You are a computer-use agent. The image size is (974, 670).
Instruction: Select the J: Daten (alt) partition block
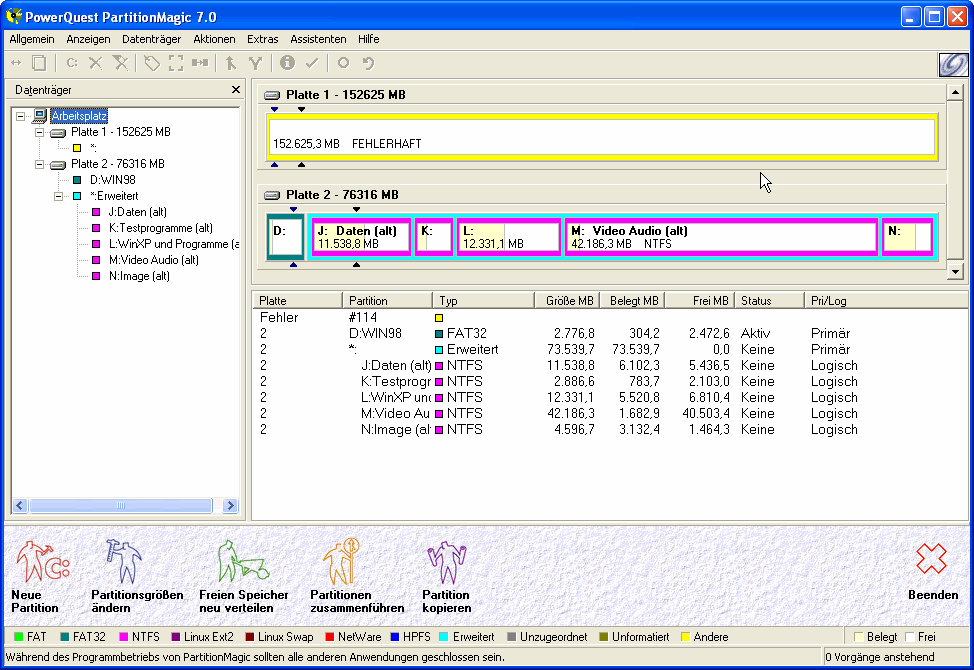click(361, 237)
